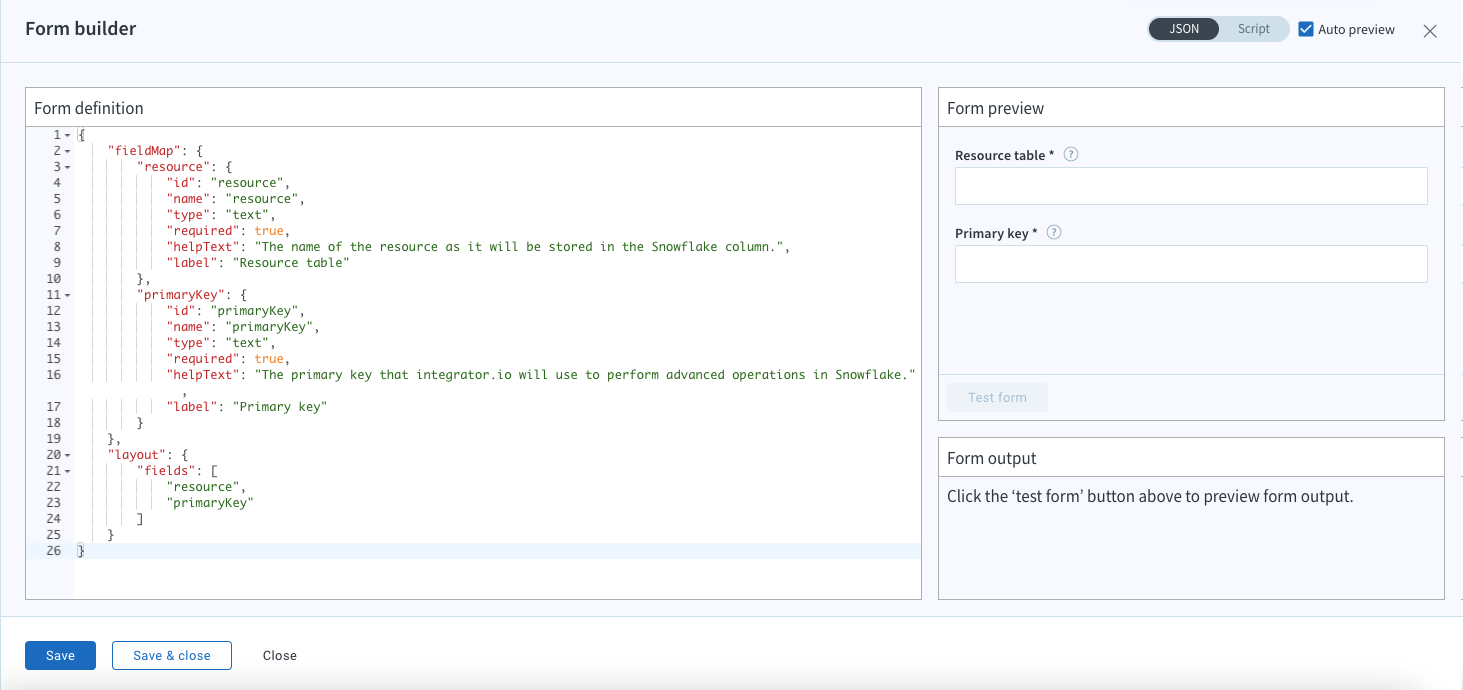This screenshot has height=690, width=1463.
Task: Collapse the layout fold arrow on line 20
Action: pos(67,455)
